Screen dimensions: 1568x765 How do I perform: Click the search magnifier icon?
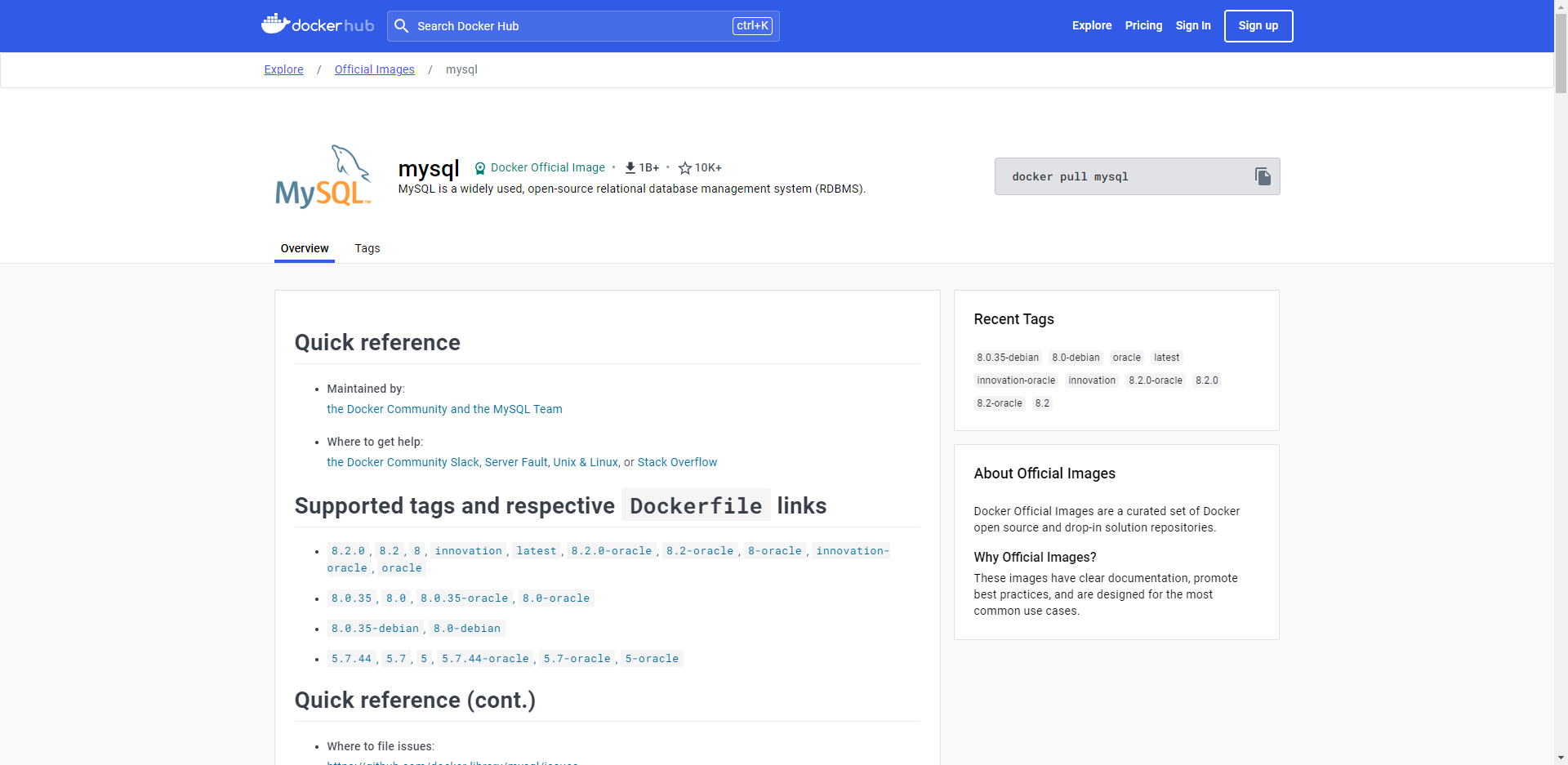[401, 26]
